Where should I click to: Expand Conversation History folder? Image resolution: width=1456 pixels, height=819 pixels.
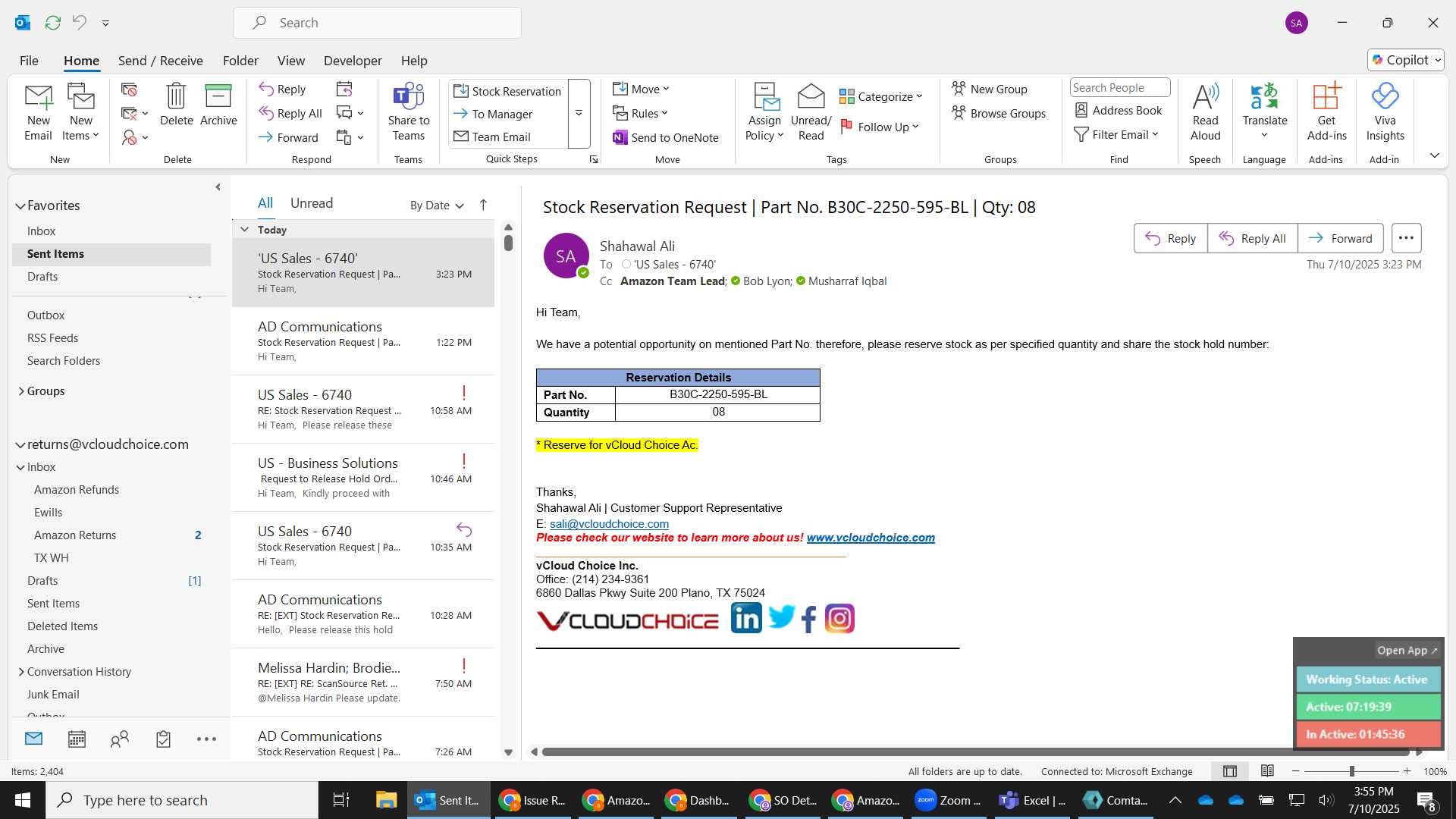click(20, 672)
